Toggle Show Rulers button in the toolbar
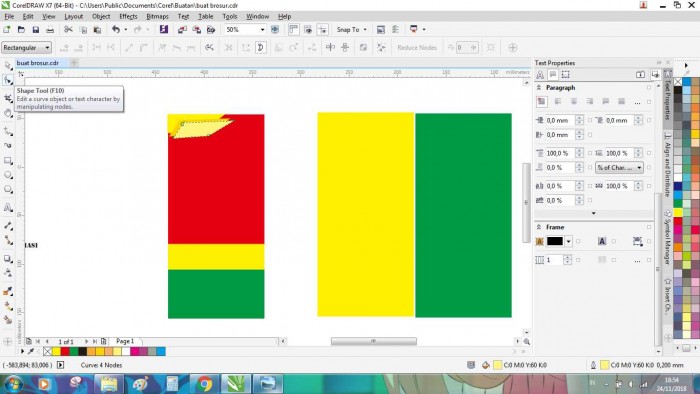 (293, 29)
